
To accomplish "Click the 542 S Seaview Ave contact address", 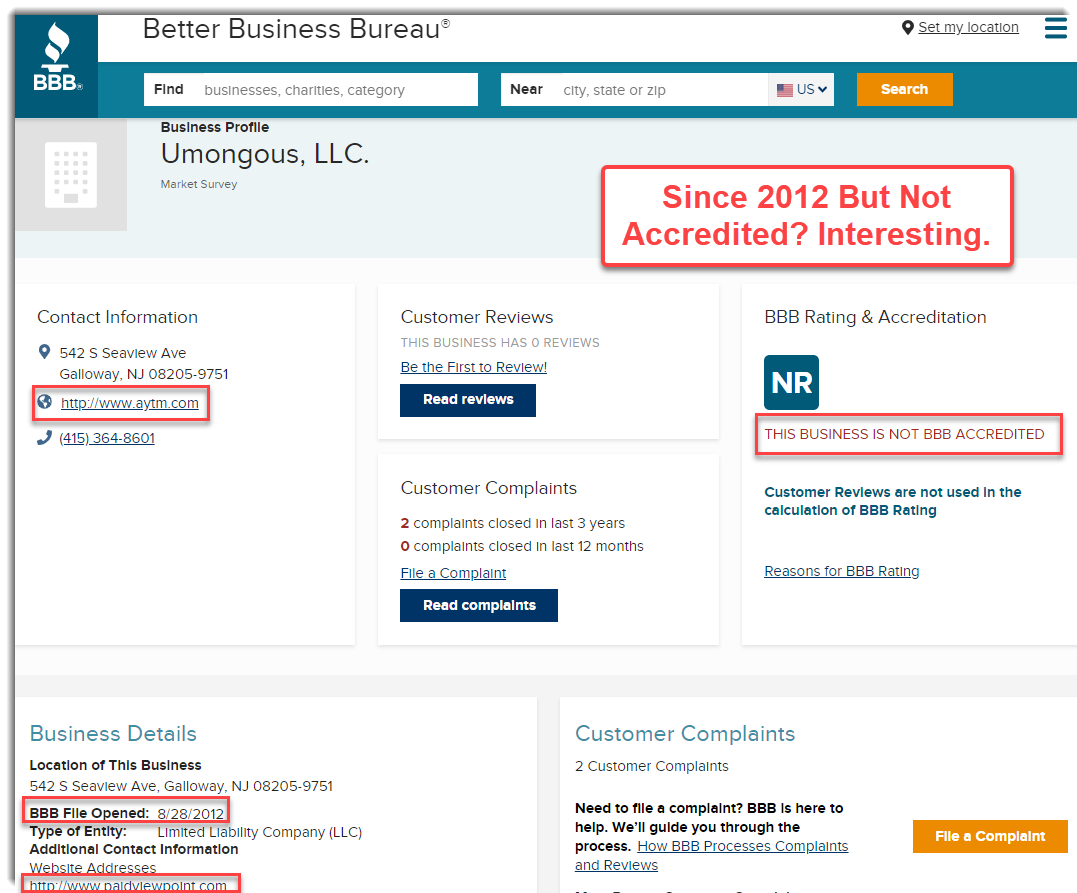I will [x=144, y=363].
